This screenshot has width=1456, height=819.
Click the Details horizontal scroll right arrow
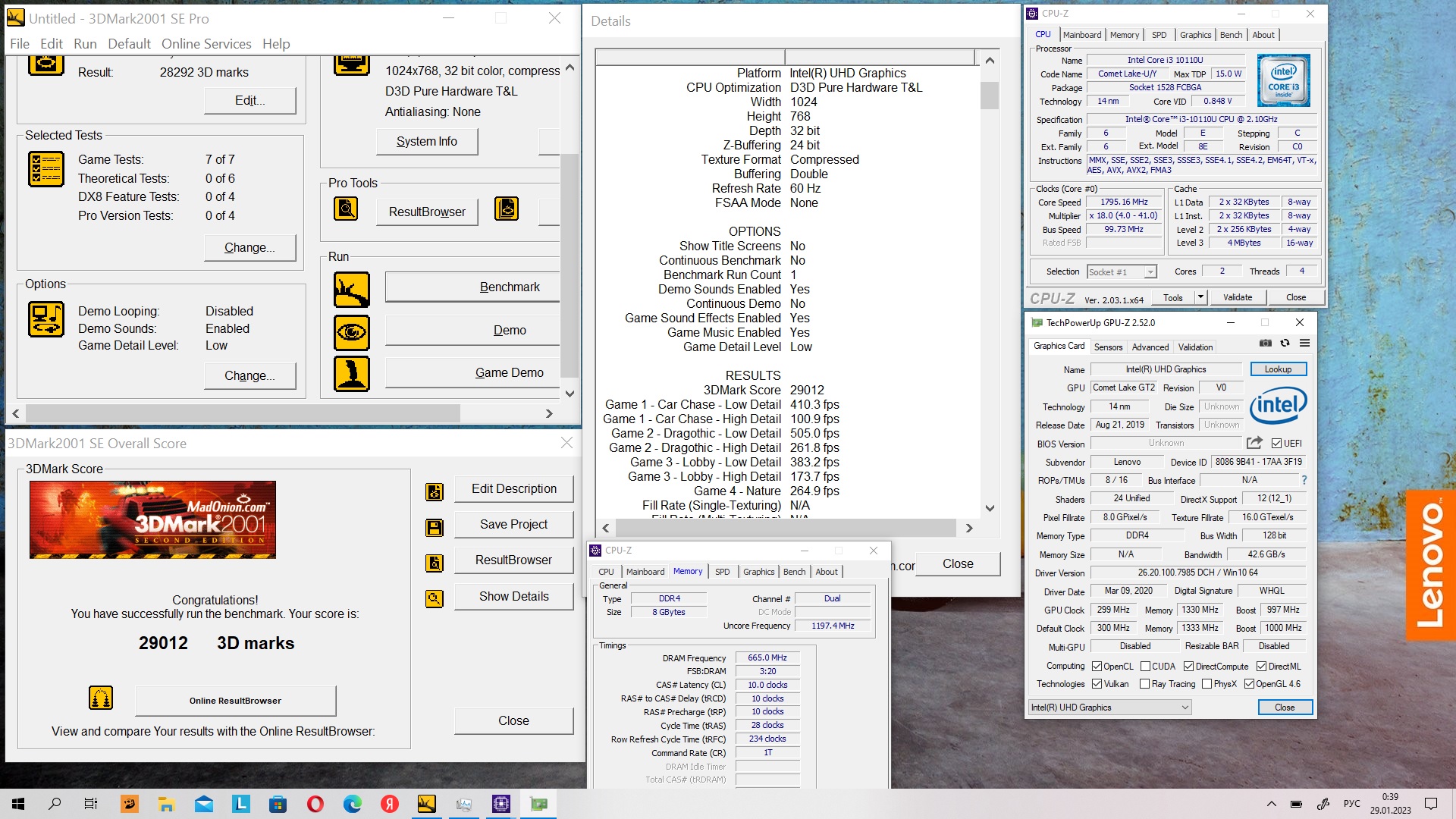point(969,528)
